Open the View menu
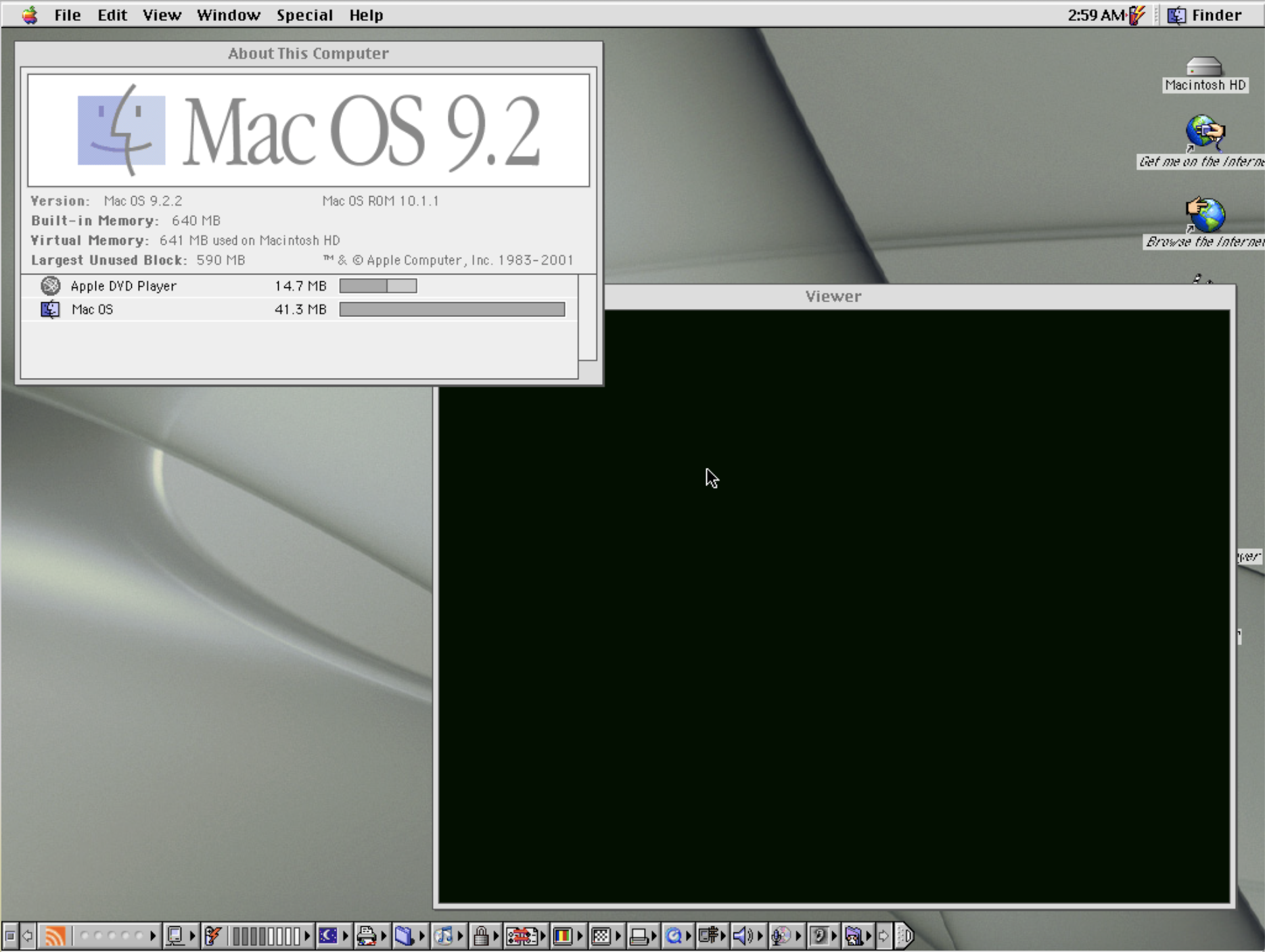The width and height of the screenshot is (1265, 952). click(162, 15)
